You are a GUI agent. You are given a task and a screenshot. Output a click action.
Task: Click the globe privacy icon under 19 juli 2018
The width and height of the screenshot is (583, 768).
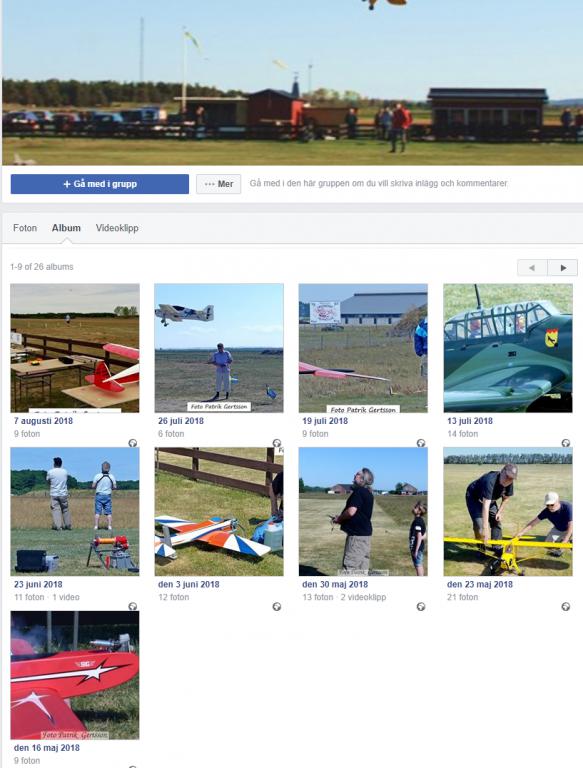click(x=421, y=443)
